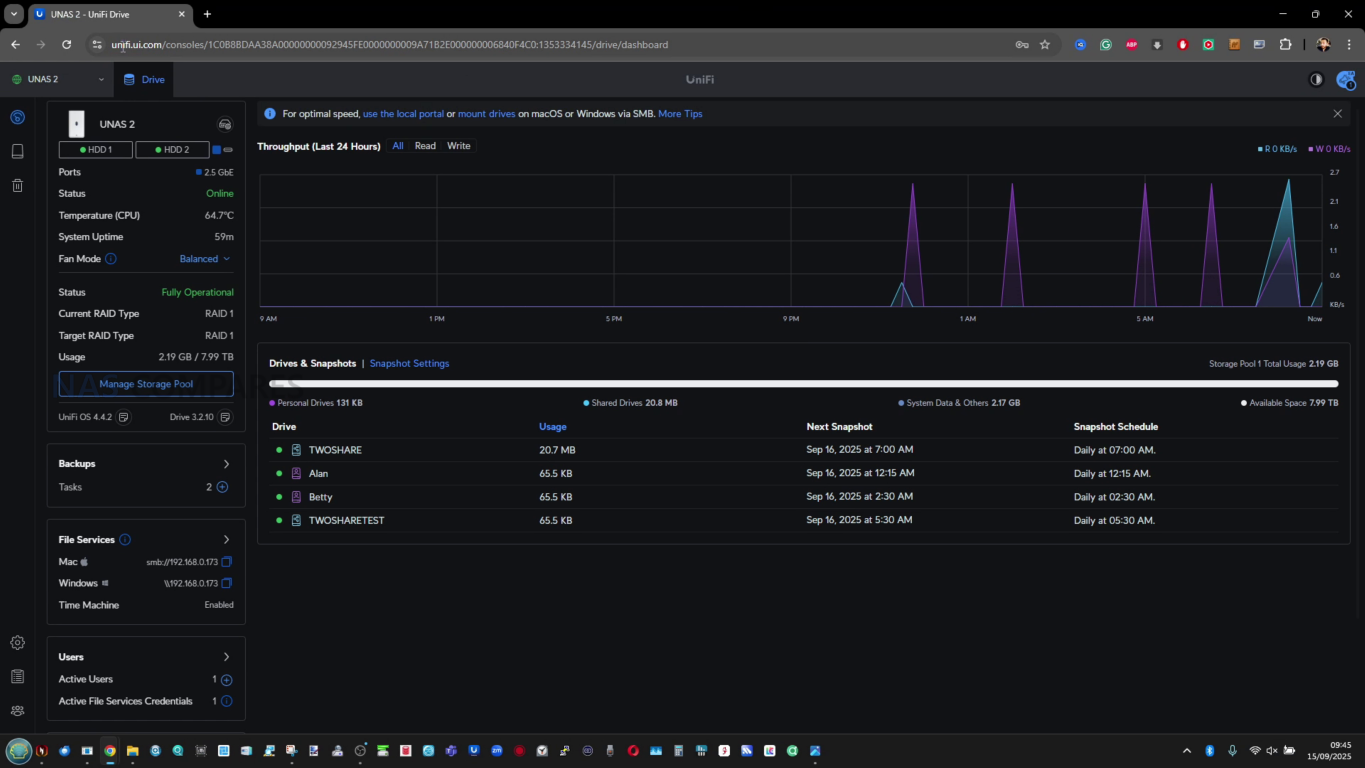Select the TWOSHARETEST drive row
This screenshot has height=768, width=1365.
click(x=804, y=520)
